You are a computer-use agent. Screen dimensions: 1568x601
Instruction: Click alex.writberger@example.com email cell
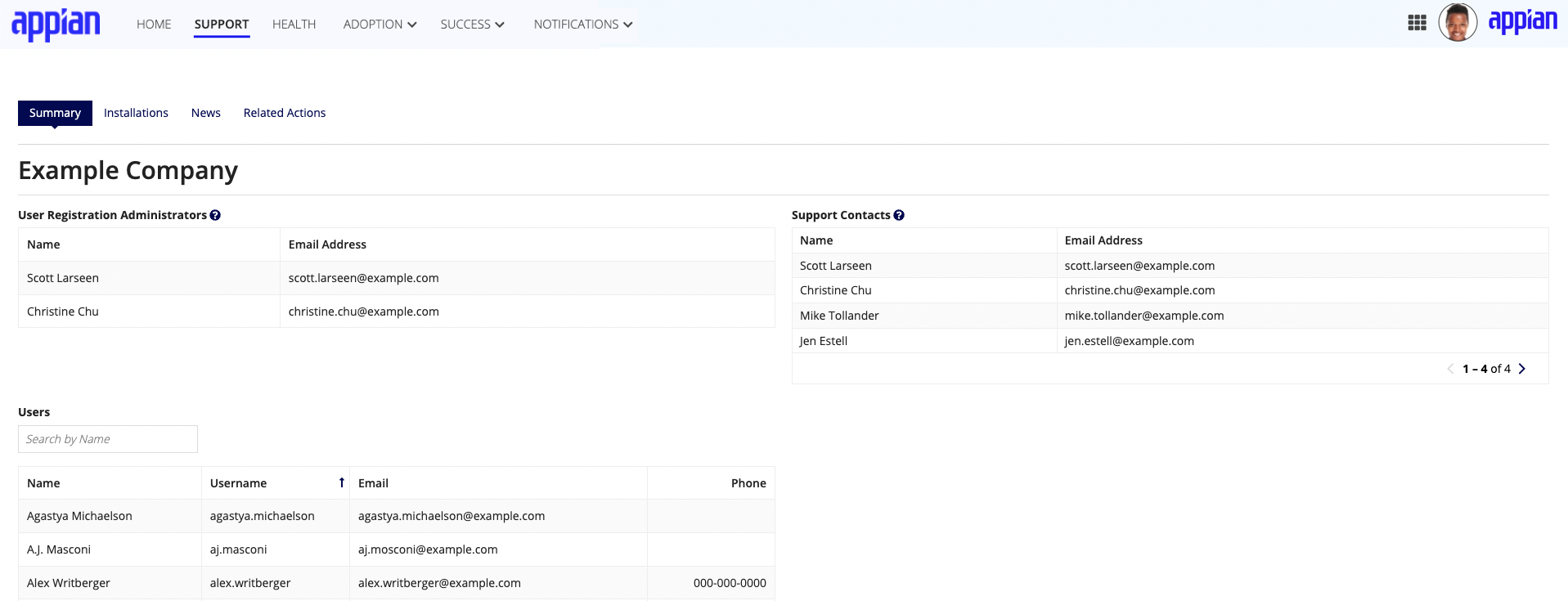(439, 583)
